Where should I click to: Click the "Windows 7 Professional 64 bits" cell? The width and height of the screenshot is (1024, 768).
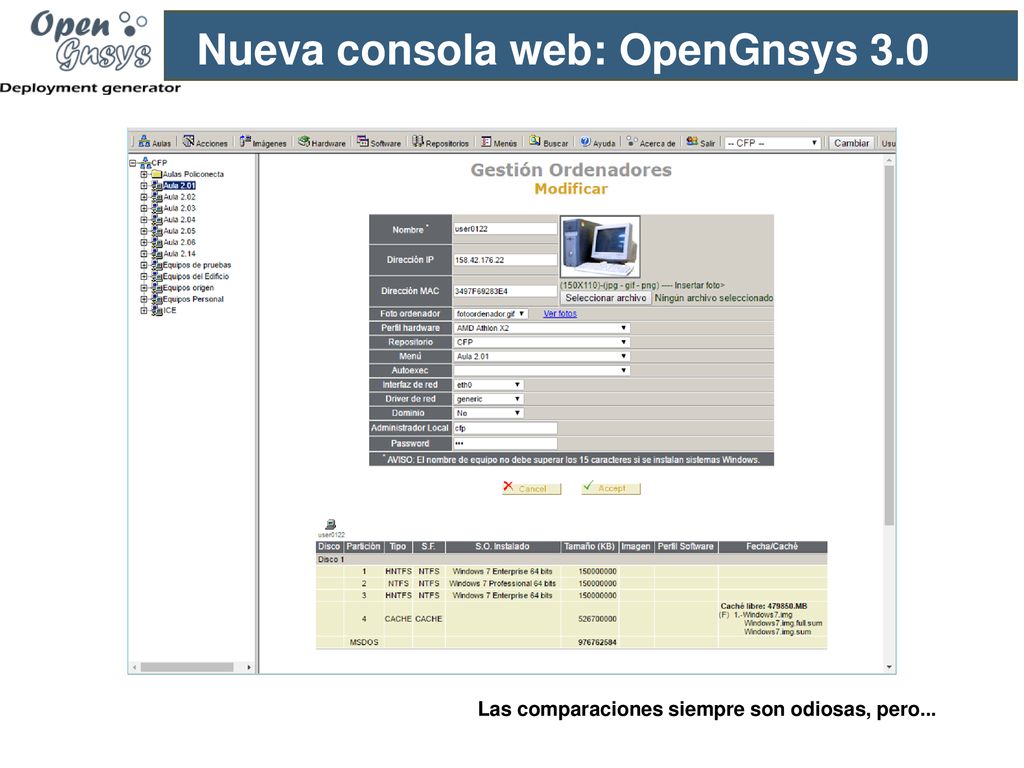(502, 584)
